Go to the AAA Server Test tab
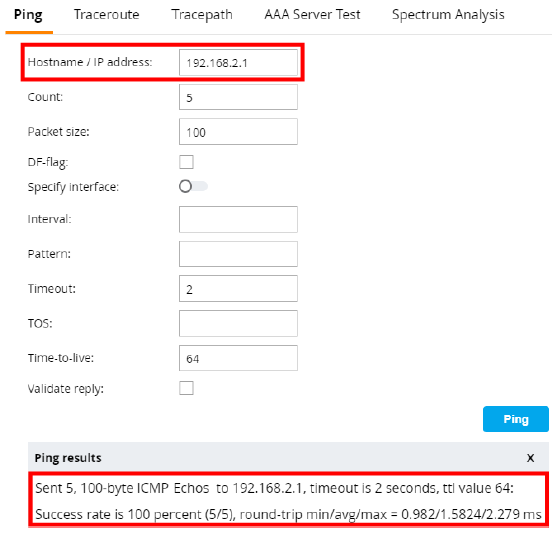 [312, 15]
